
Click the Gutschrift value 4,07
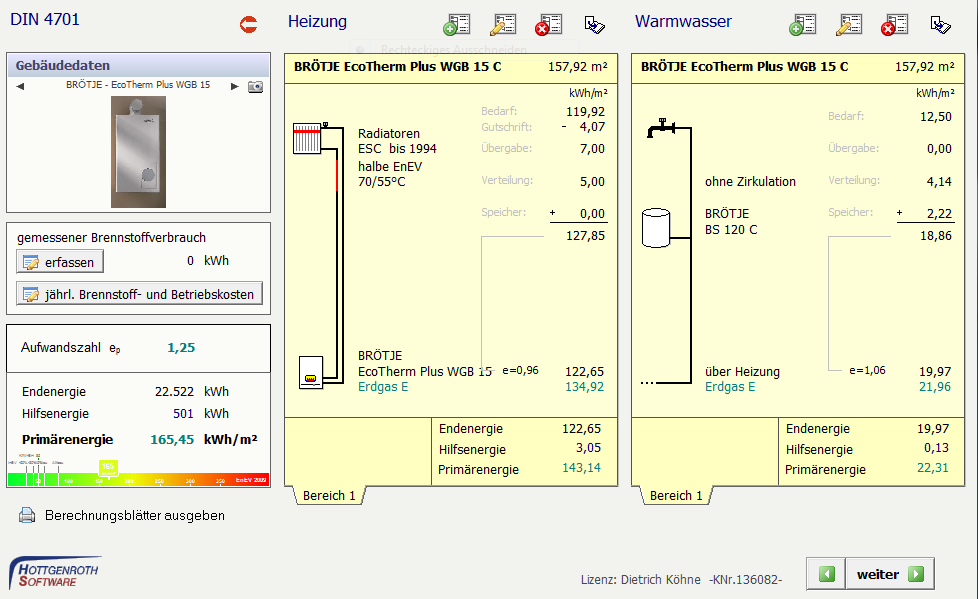pos(592,127)
